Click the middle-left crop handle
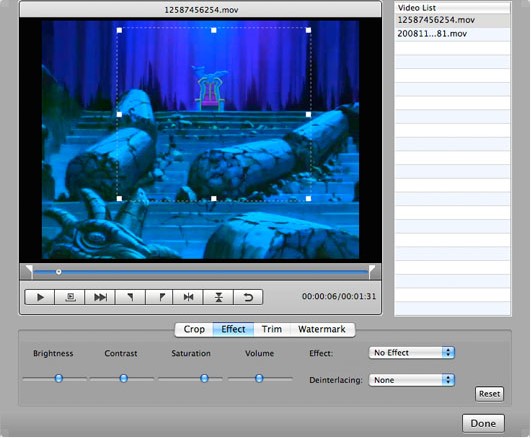Image resolution: width=531 pixels, height=438 pixels. click(x=119, y=114)
